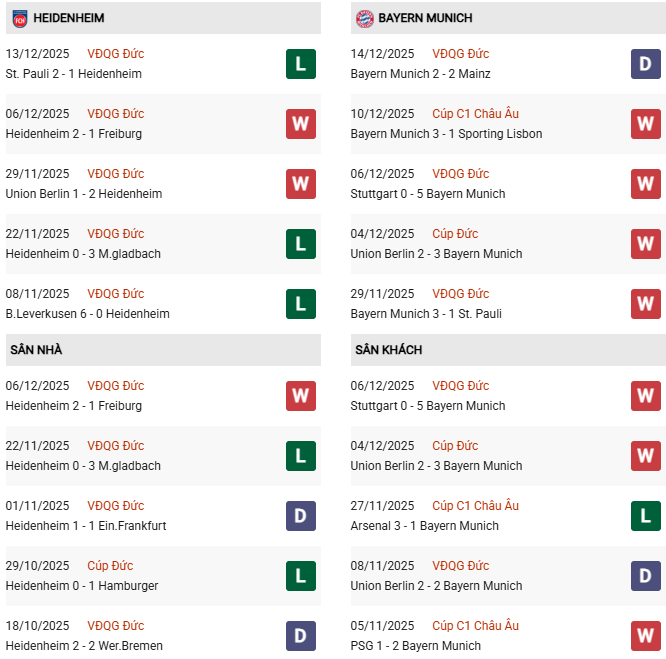The image size is (666, 659).
Task: Click D badge for Heidenheim 2-2 Wer.Bremen
Action: tap(300, 636)
